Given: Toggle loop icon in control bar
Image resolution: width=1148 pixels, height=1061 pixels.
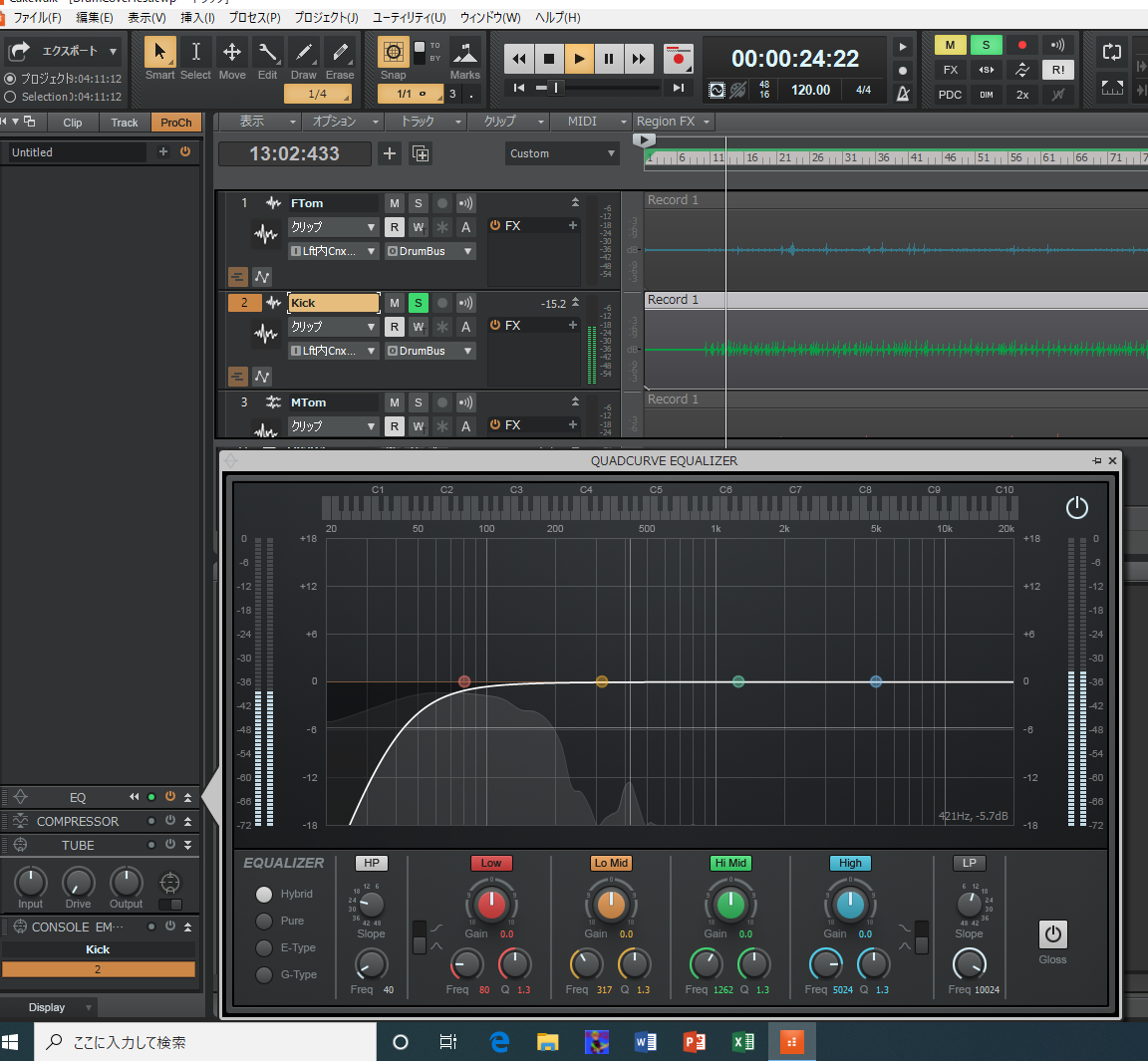Looking at the screenshot, I should 1111,52.
